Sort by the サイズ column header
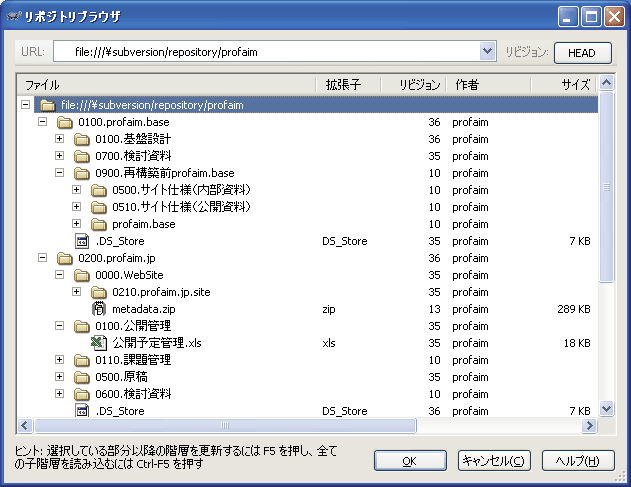Viewport: 631px width, 487px height. (x=563, y=85)
